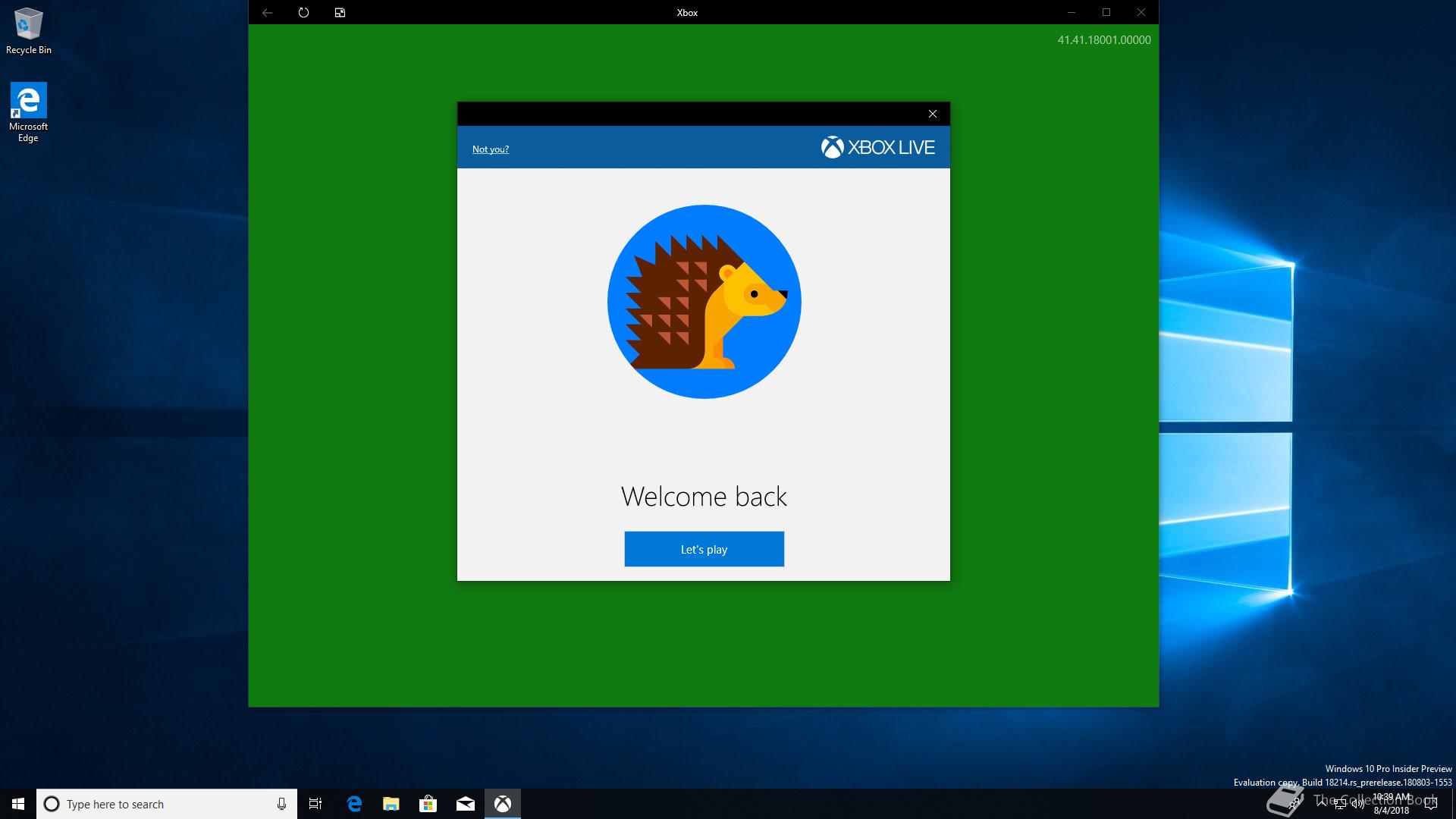Open the Not you? link

point(490,149)
